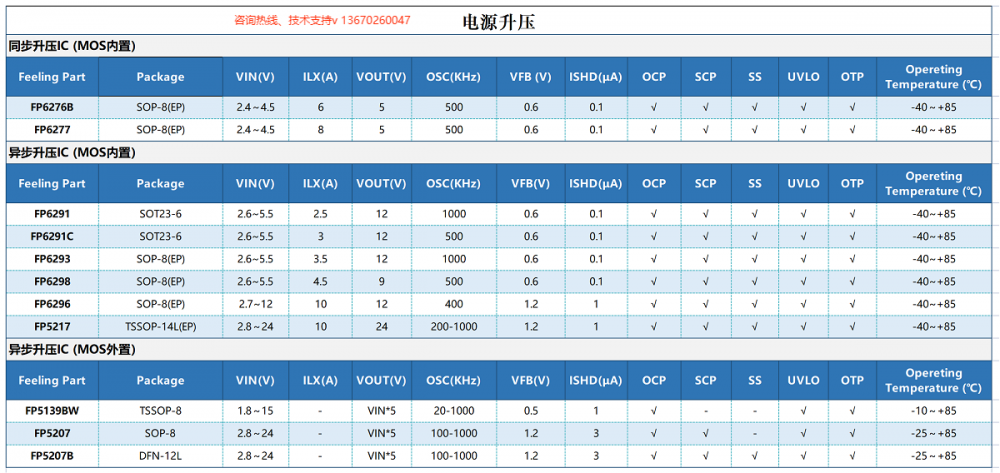
Task: Select part name FP5207
Action: 52,433
